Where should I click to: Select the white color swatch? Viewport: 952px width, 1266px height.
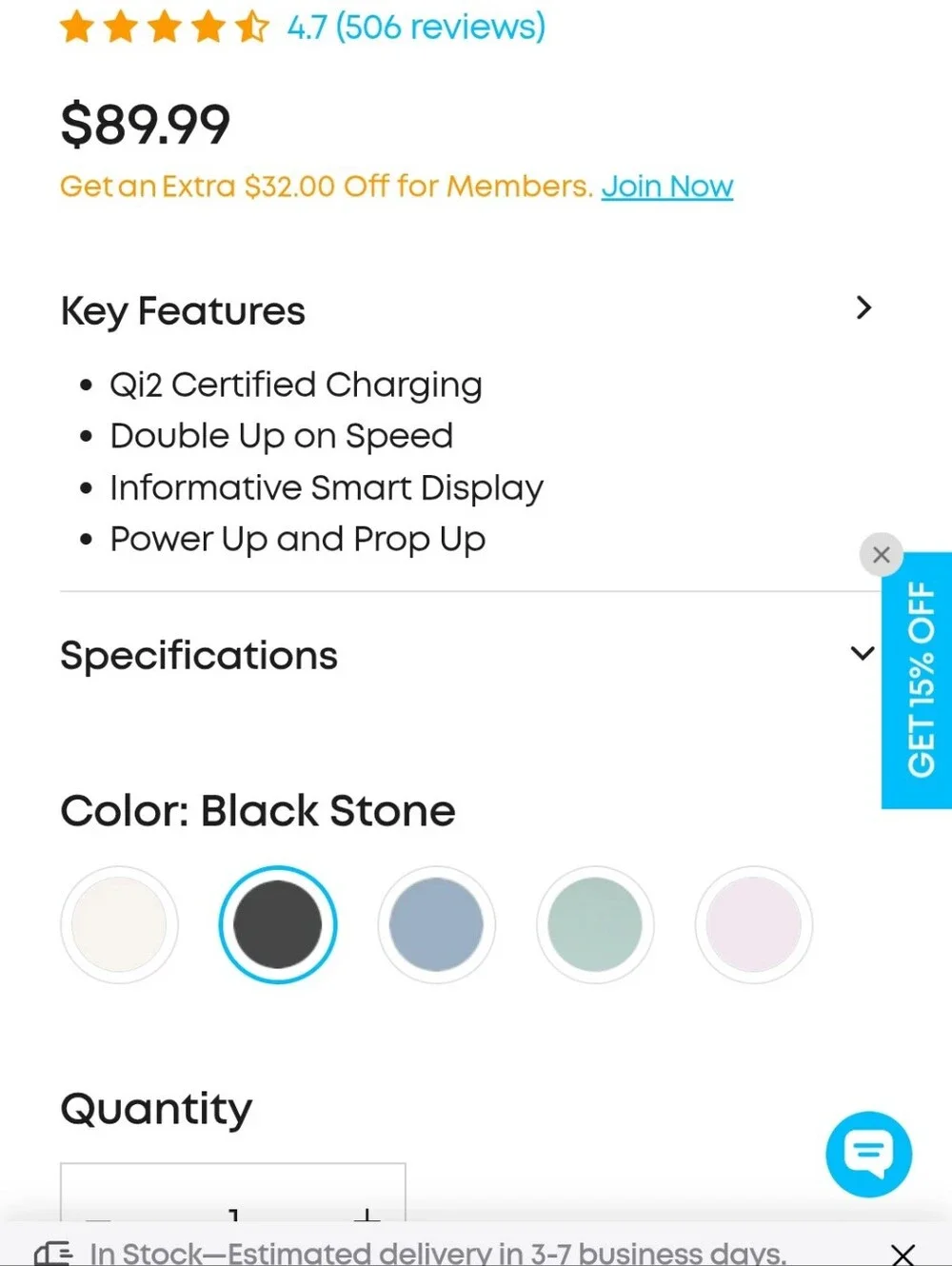[119, 924]
